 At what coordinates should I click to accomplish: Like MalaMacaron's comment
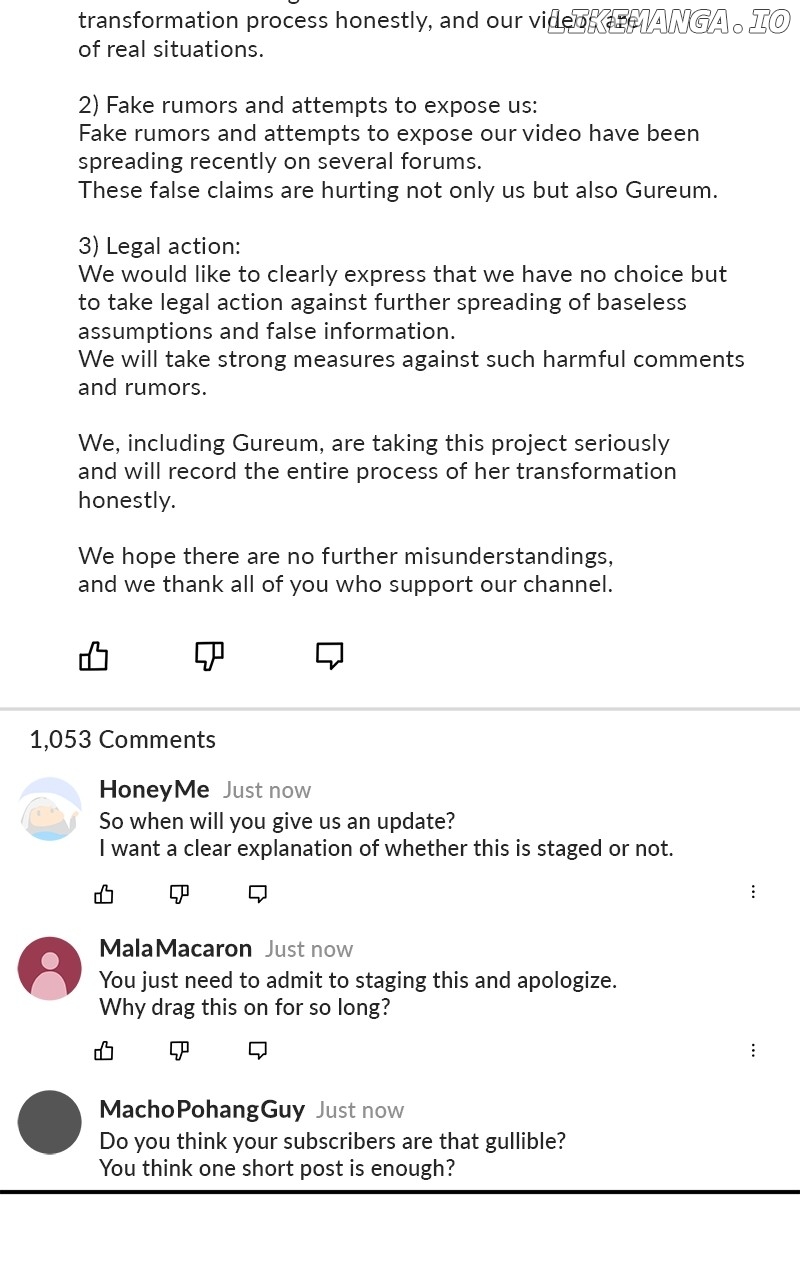click(104, 1050)
